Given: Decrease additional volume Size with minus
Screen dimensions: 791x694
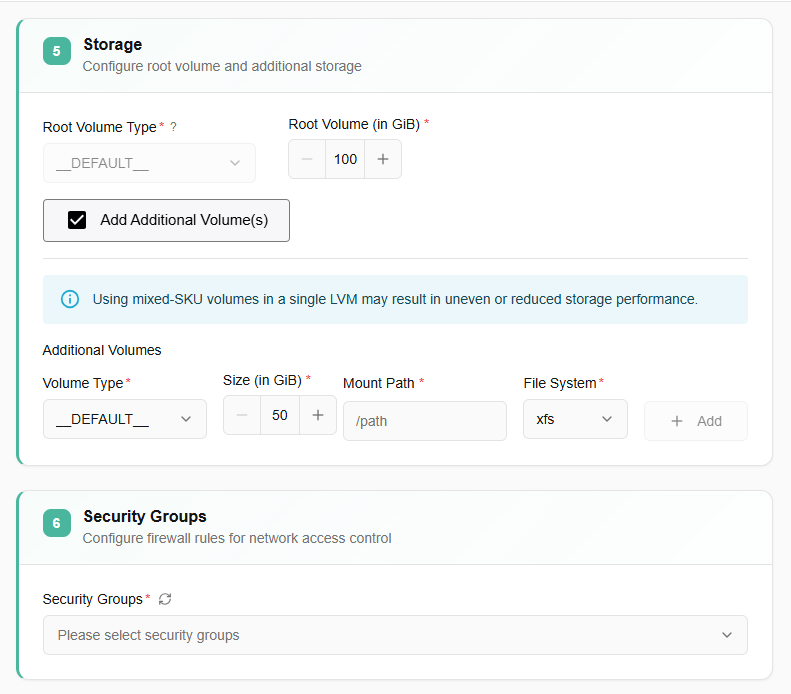Looking at the screenshot, I should click(242, 415).
